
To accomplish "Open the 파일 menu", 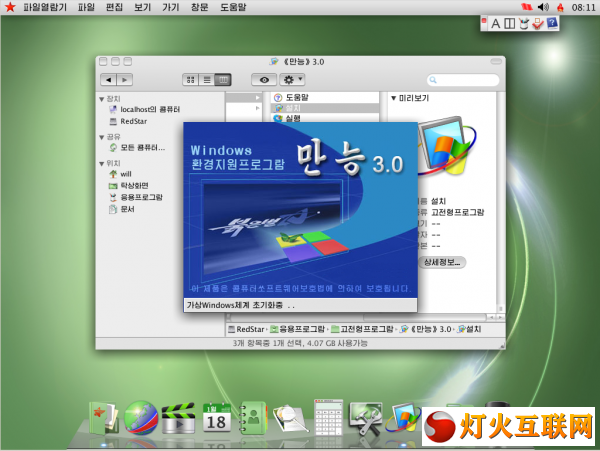I will pos(86,7).
